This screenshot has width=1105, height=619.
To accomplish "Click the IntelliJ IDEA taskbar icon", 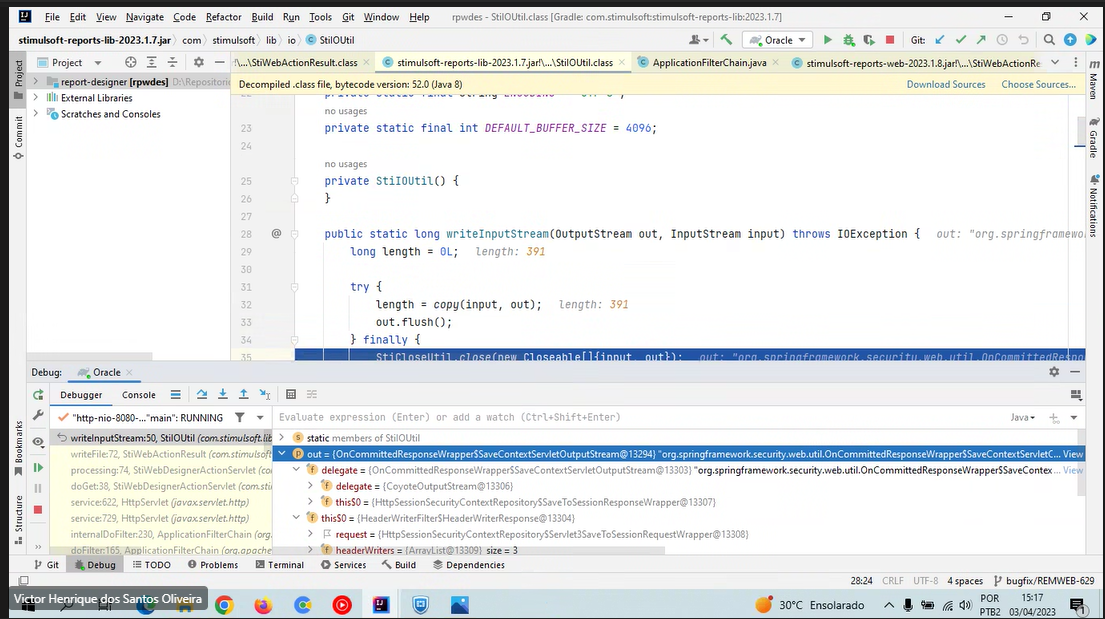I will (381, 605).
